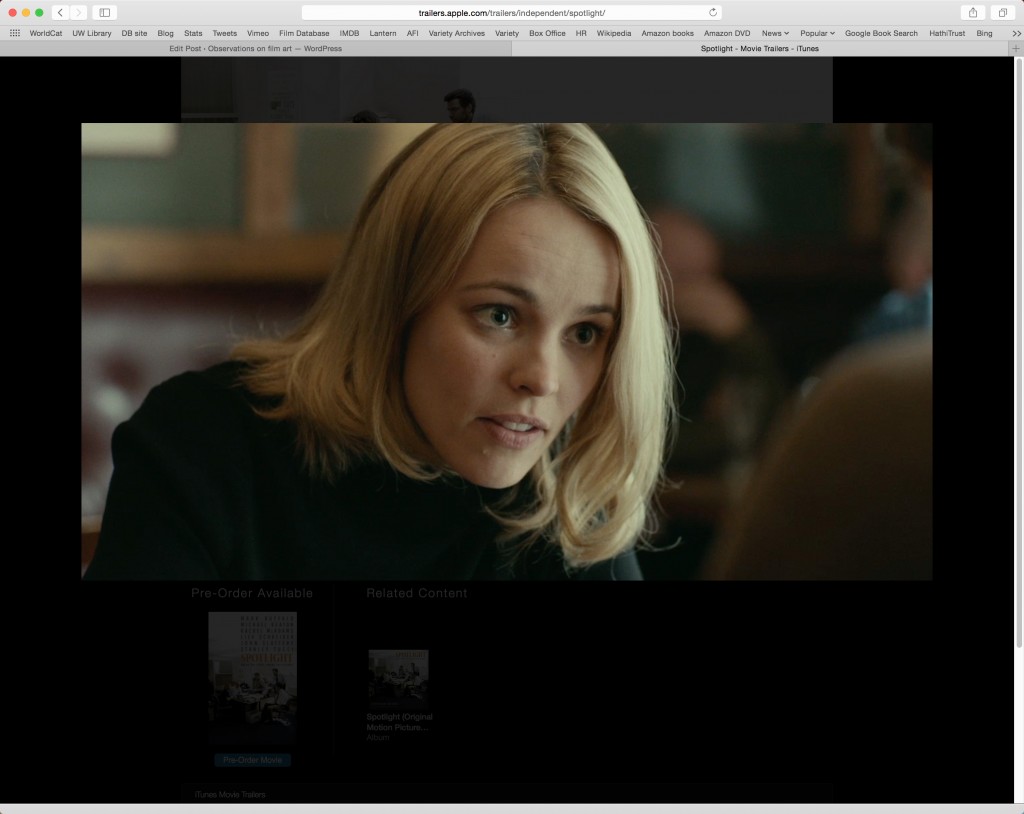
Task: Open the IMDB bookmark
Action: tap(349, 33)
